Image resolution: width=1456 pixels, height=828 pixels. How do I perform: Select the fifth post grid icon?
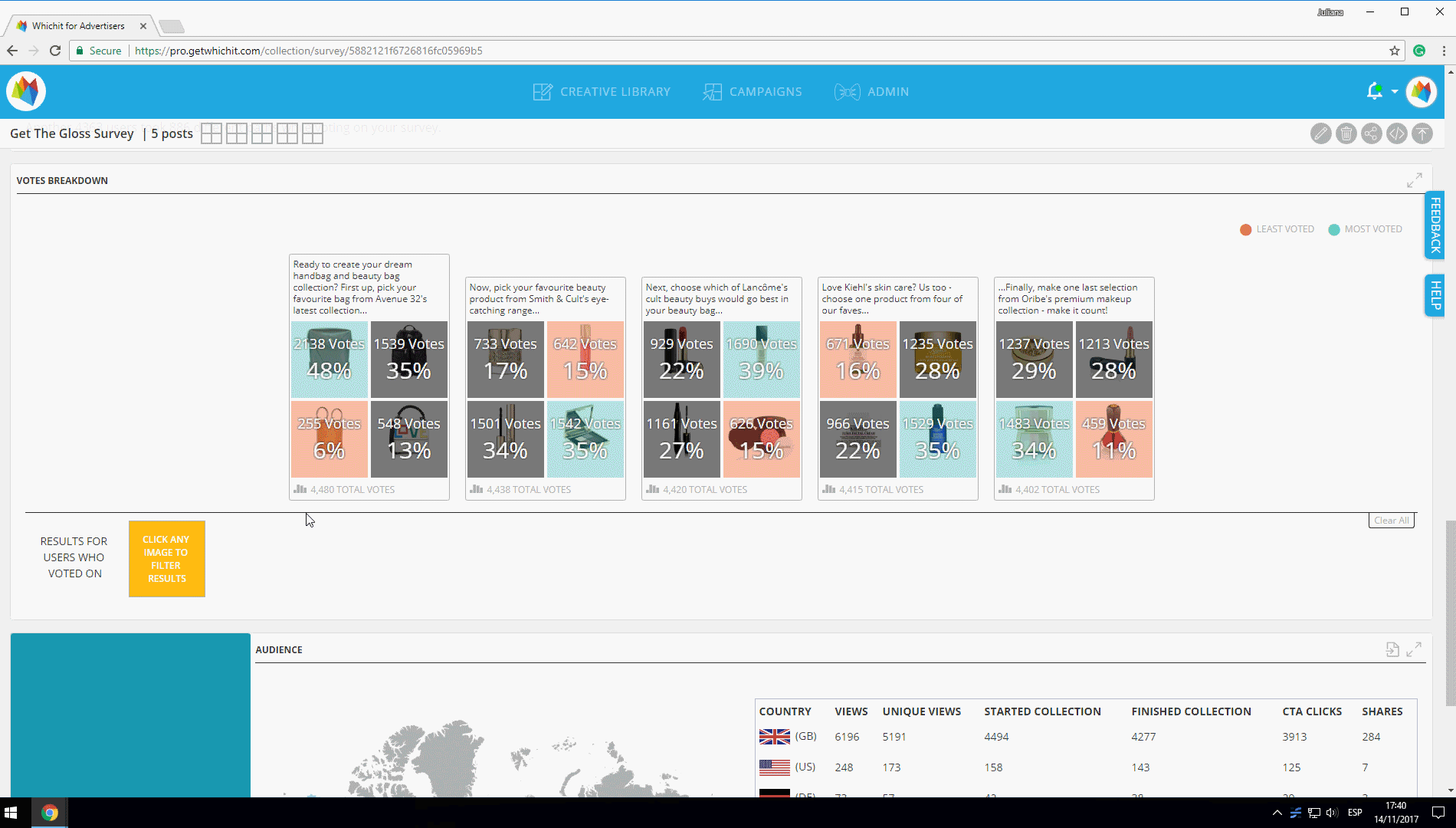(313, 133)
